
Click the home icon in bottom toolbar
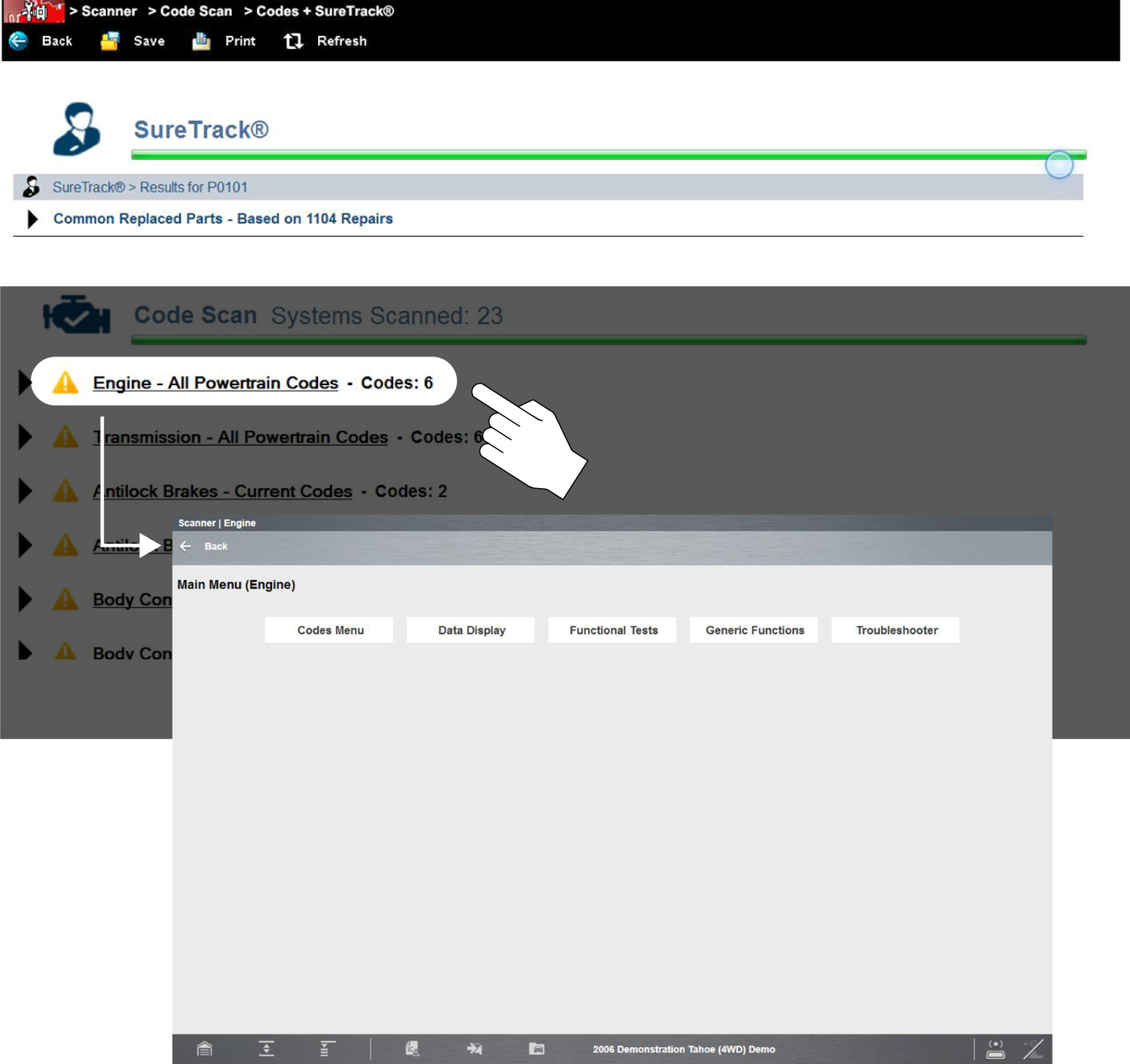[205, 1049]
